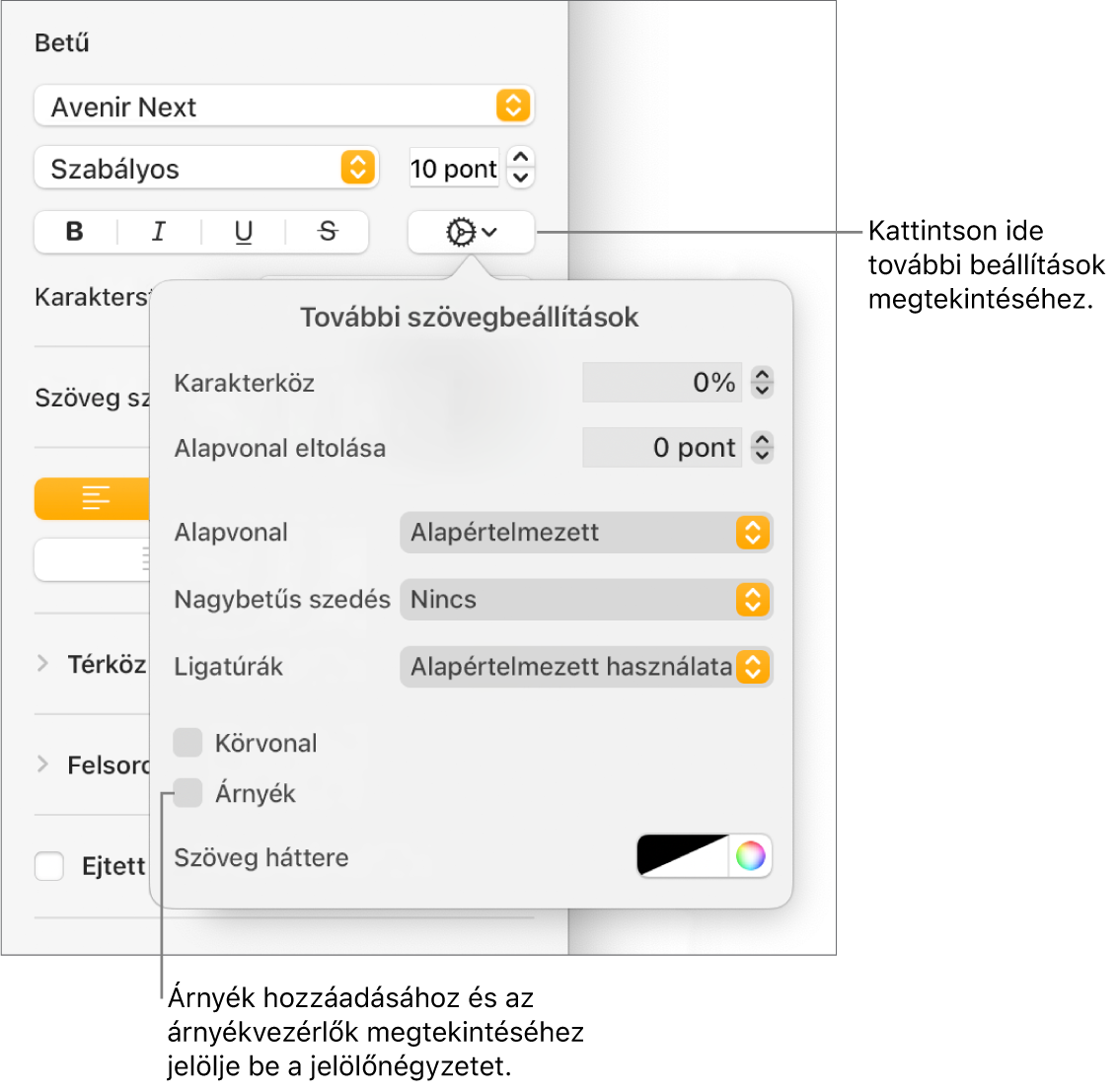Click the 10 pont font size field
This screenshot has height=1092, width=1118.
pyautogui.click(x=454, y=169)
